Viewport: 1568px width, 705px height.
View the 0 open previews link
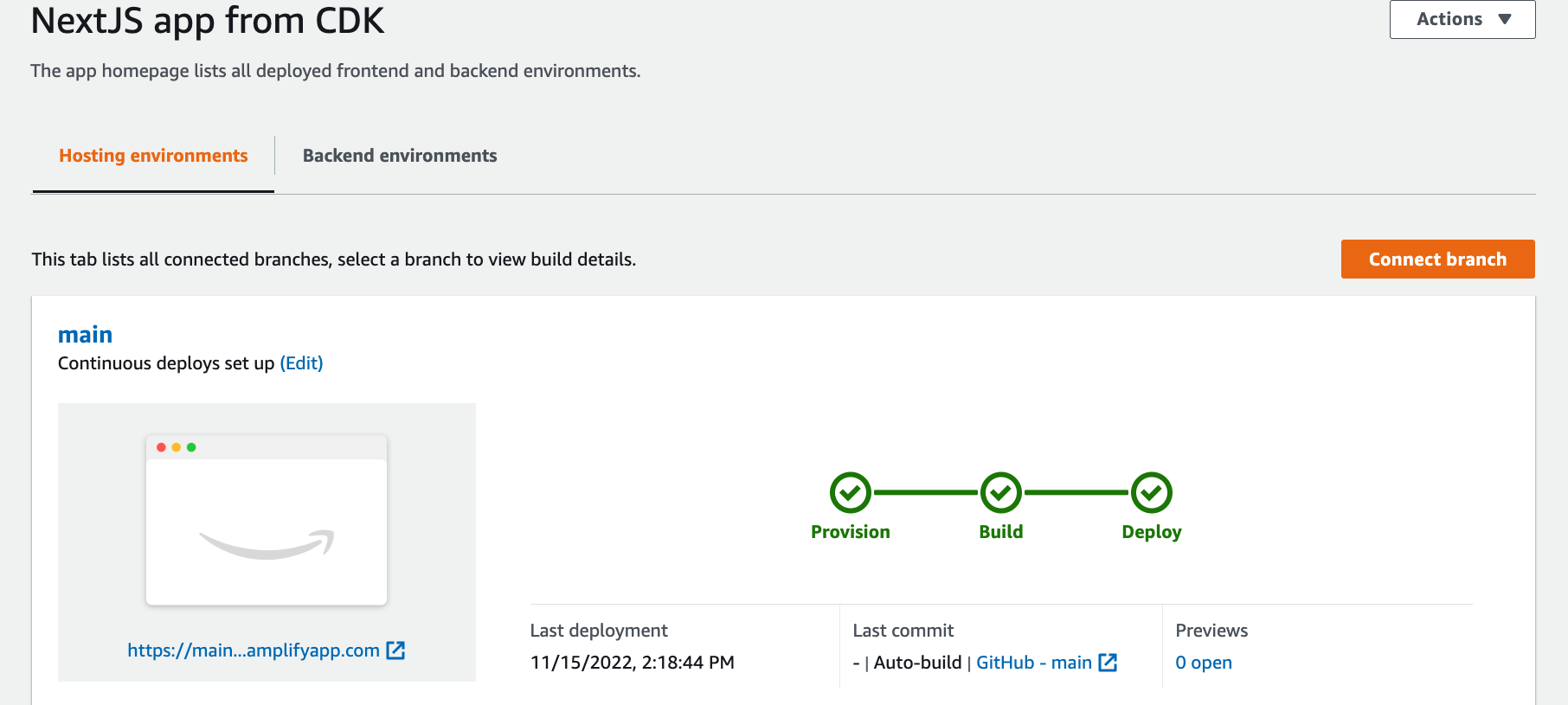pos(1204,663)
